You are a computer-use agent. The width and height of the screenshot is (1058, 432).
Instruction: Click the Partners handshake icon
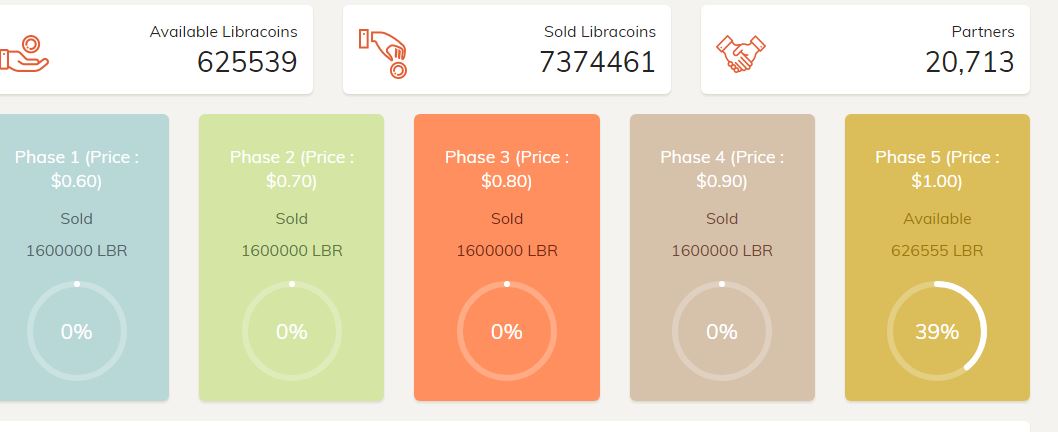(x=741, y=53)
